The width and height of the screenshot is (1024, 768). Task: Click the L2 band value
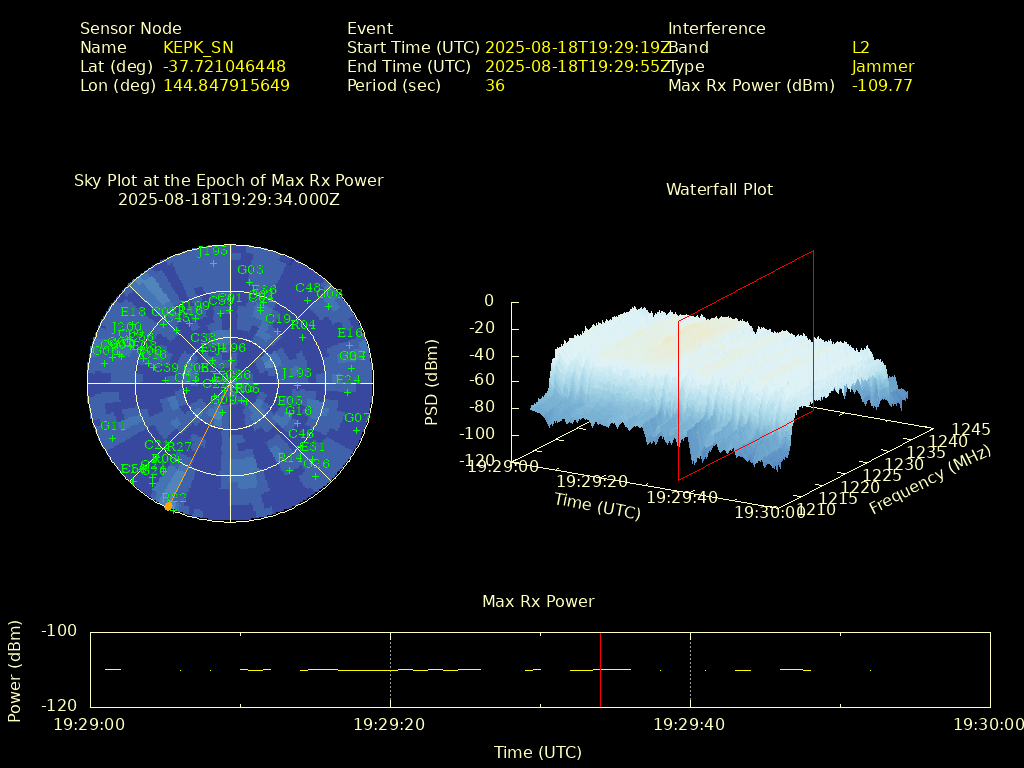pos(860,47)
